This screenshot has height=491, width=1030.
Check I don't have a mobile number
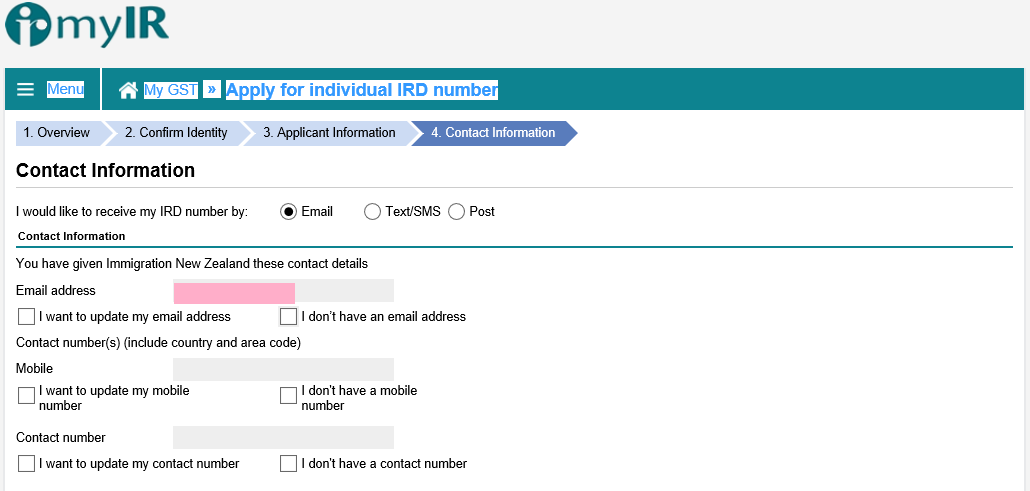click(289, 395)
